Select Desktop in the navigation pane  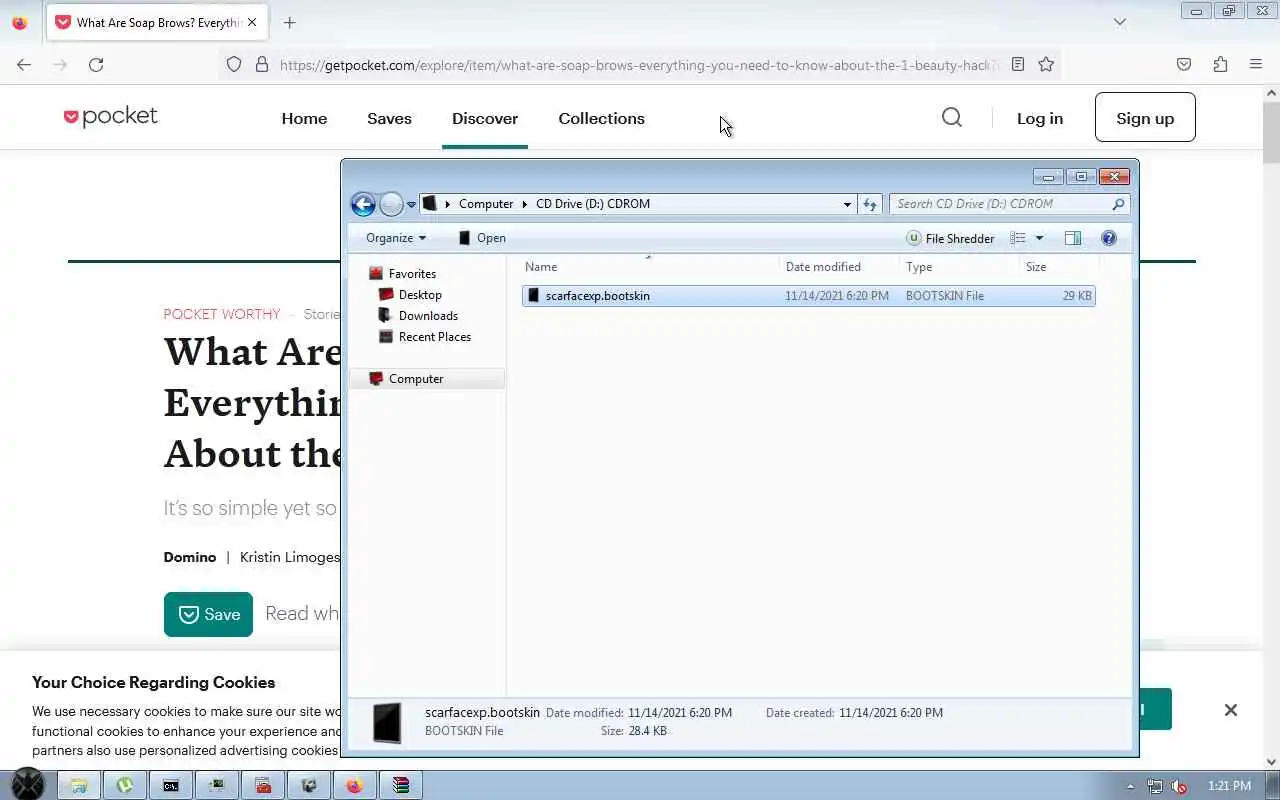[x=420, y=295]
